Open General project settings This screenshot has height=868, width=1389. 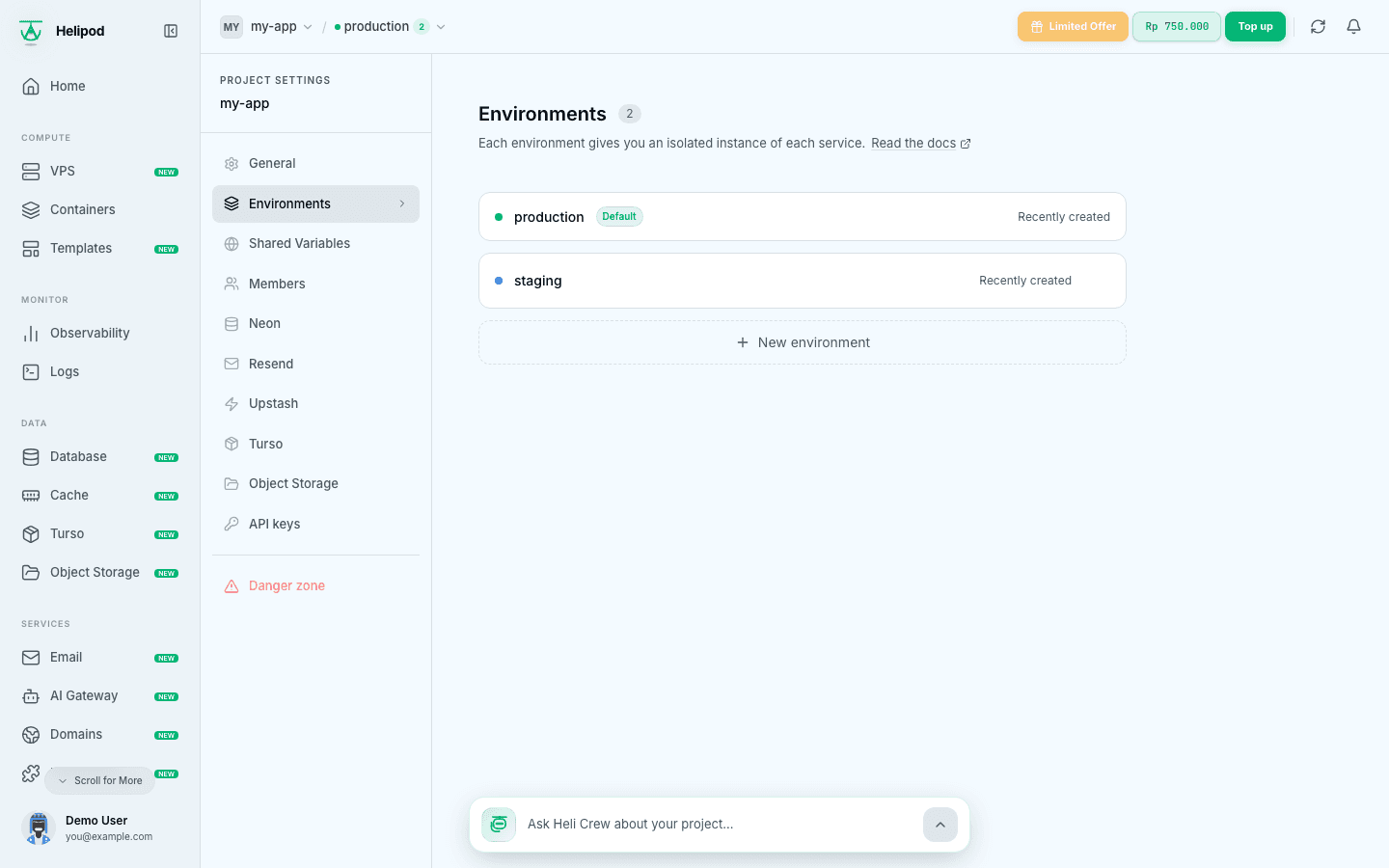click(x=315, y=164)
